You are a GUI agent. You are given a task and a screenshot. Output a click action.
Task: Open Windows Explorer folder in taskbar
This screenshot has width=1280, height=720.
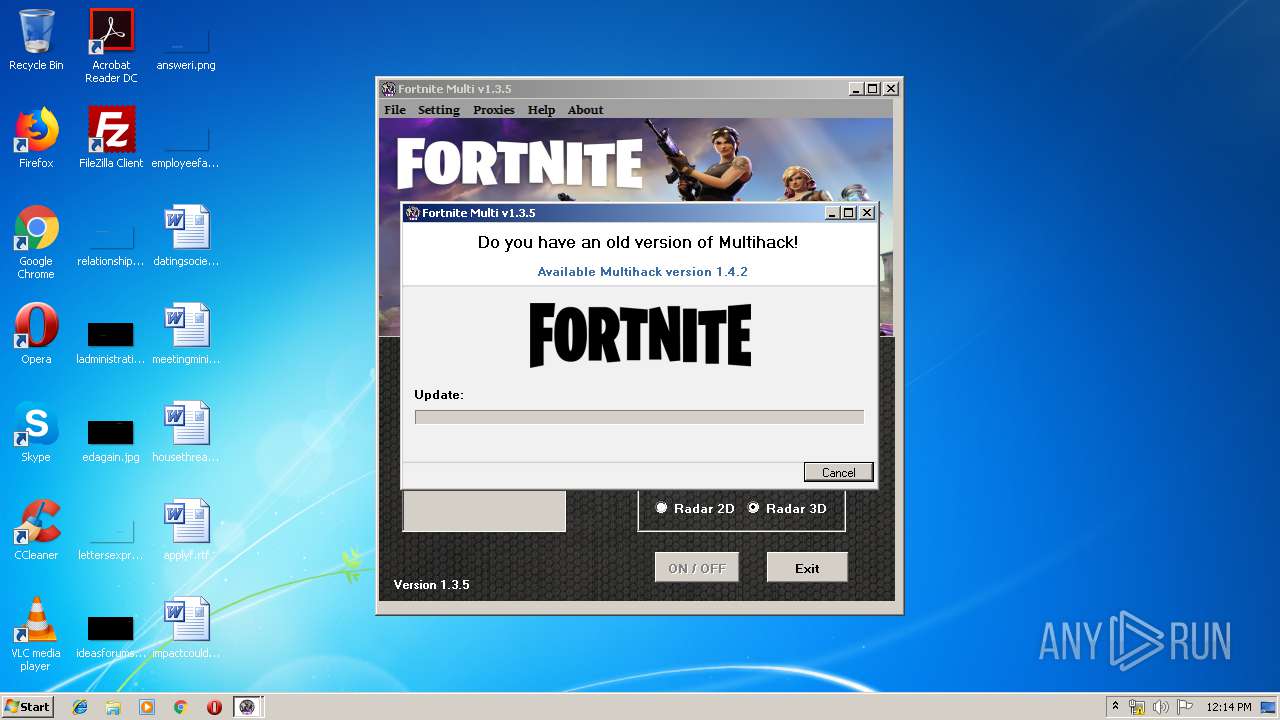pos(113,707)
